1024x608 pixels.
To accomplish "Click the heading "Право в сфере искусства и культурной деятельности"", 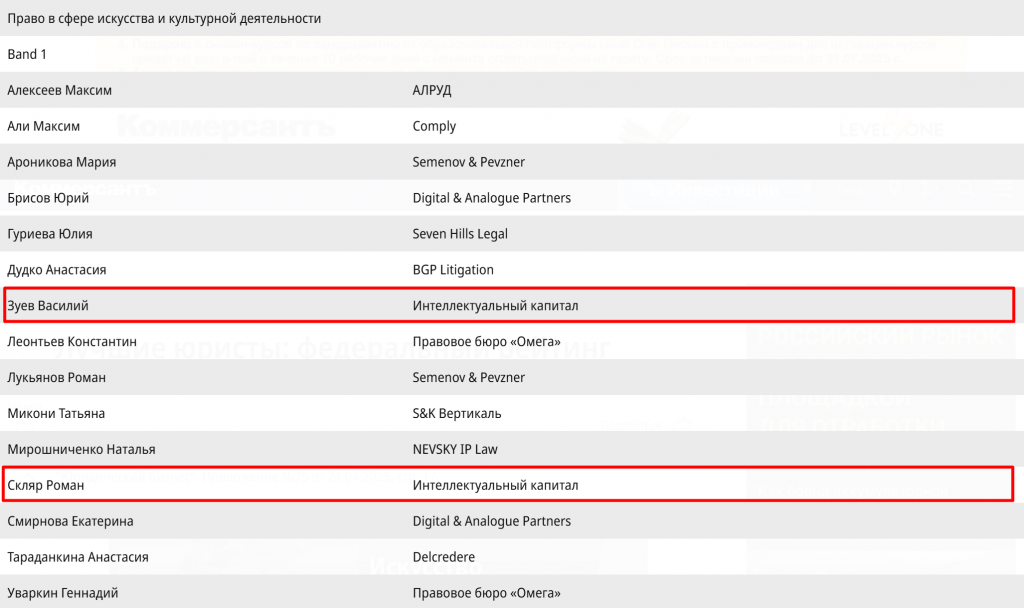I will click(164, 18).
